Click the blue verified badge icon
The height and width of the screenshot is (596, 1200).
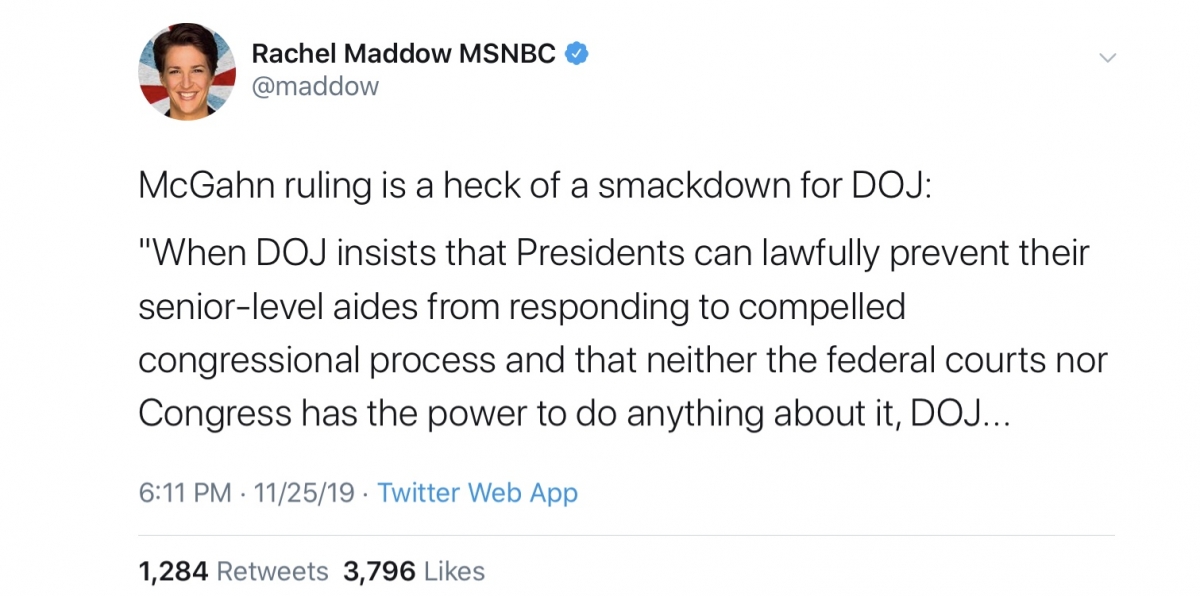[x=577, y=54]
